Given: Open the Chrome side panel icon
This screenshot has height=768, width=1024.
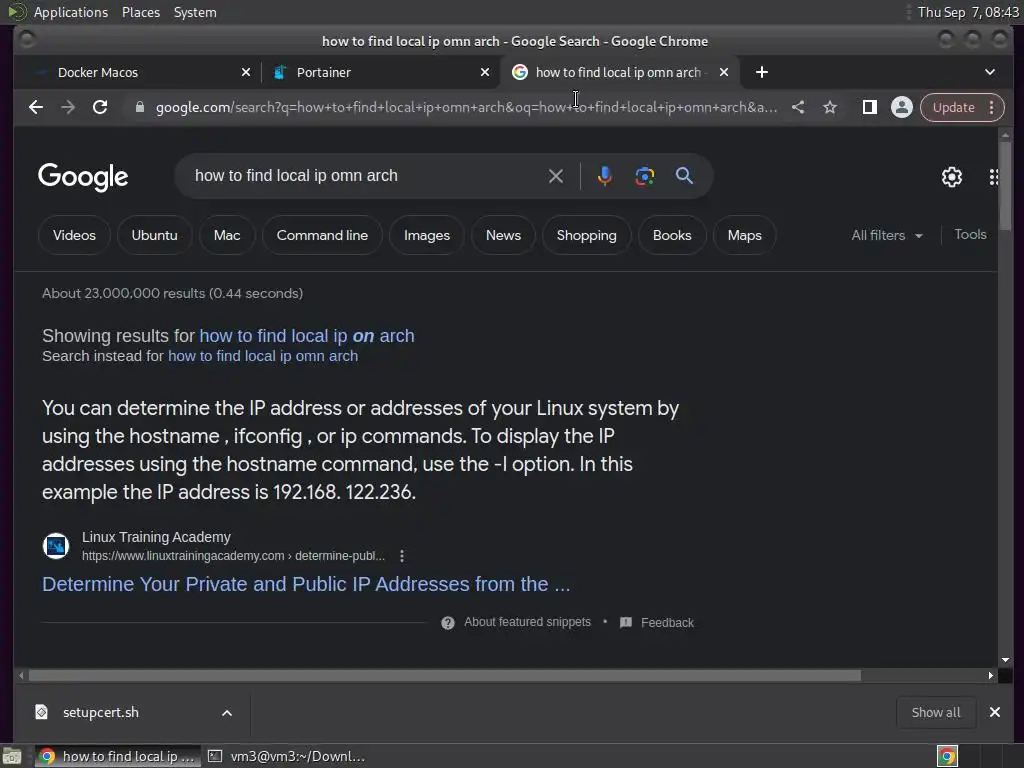Looking at the screenshot, I should 869,107.
